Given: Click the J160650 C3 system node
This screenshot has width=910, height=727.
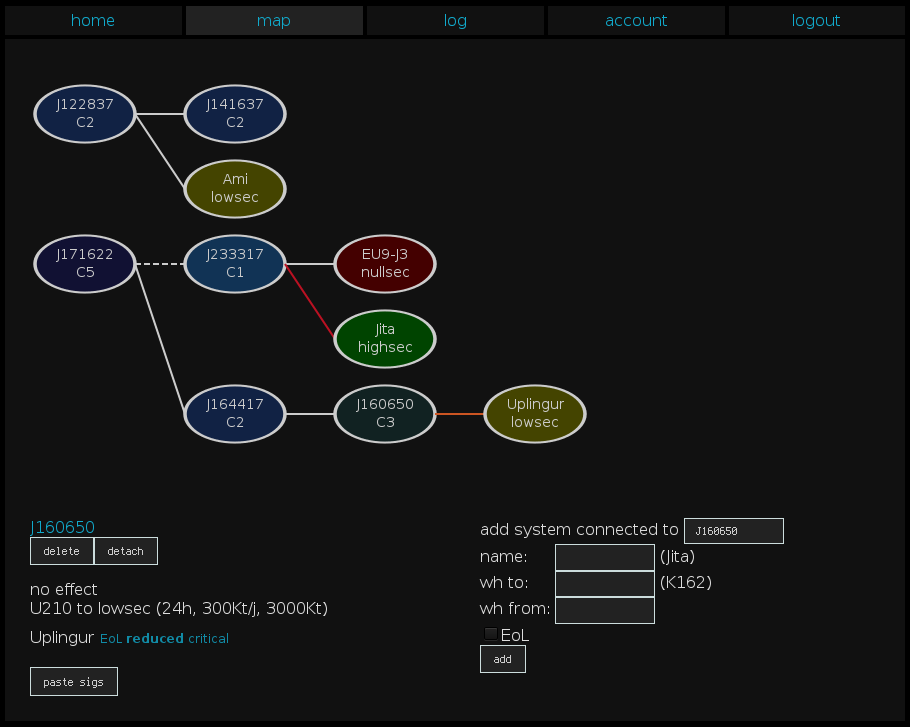Looking at the screenshot, I should coord(385,414).
